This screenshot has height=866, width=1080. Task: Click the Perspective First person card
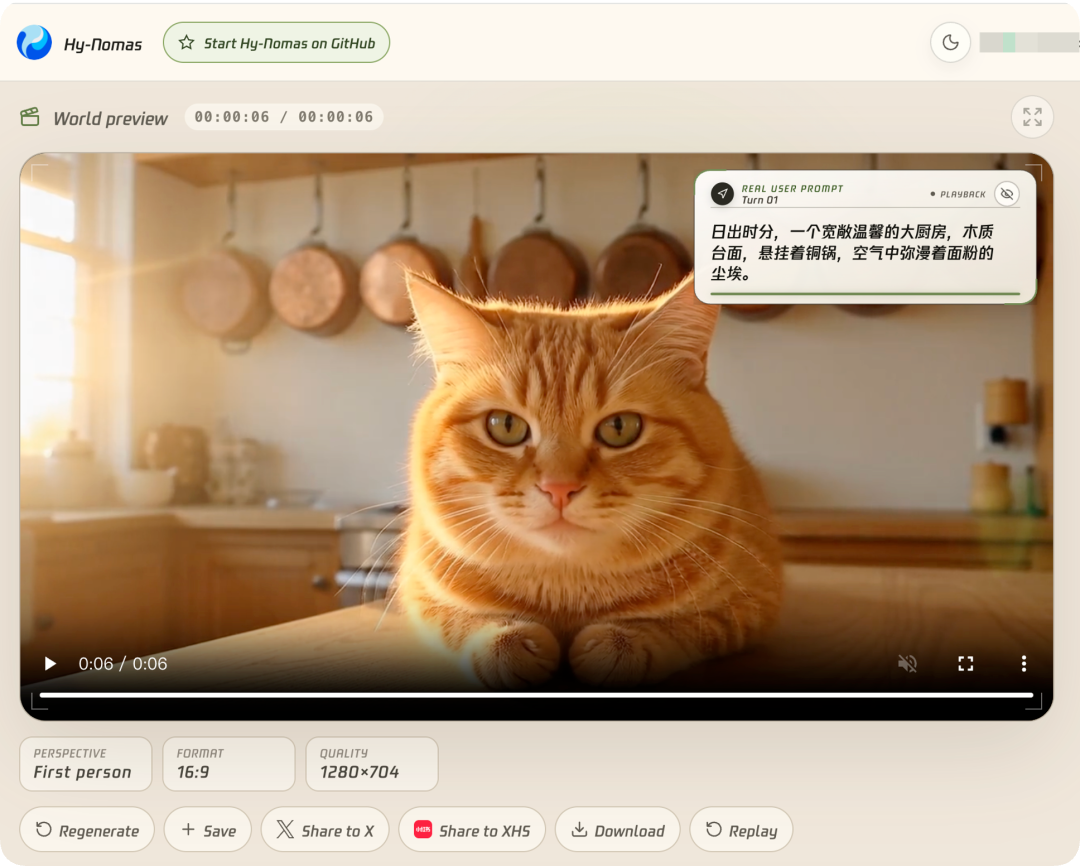[x=85, y=764]
